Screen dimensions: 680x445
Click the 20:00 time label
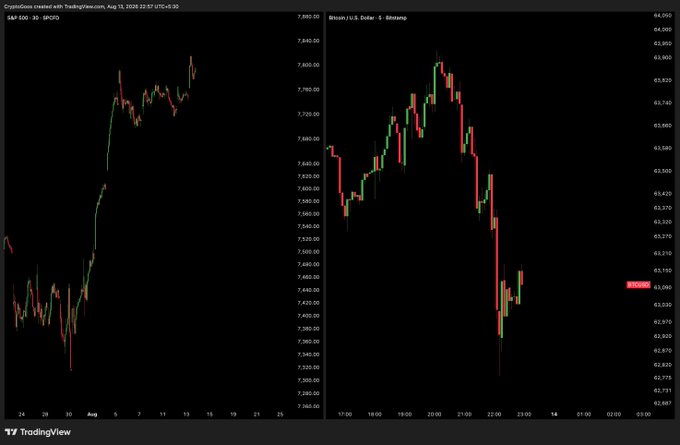click(434, 414)
